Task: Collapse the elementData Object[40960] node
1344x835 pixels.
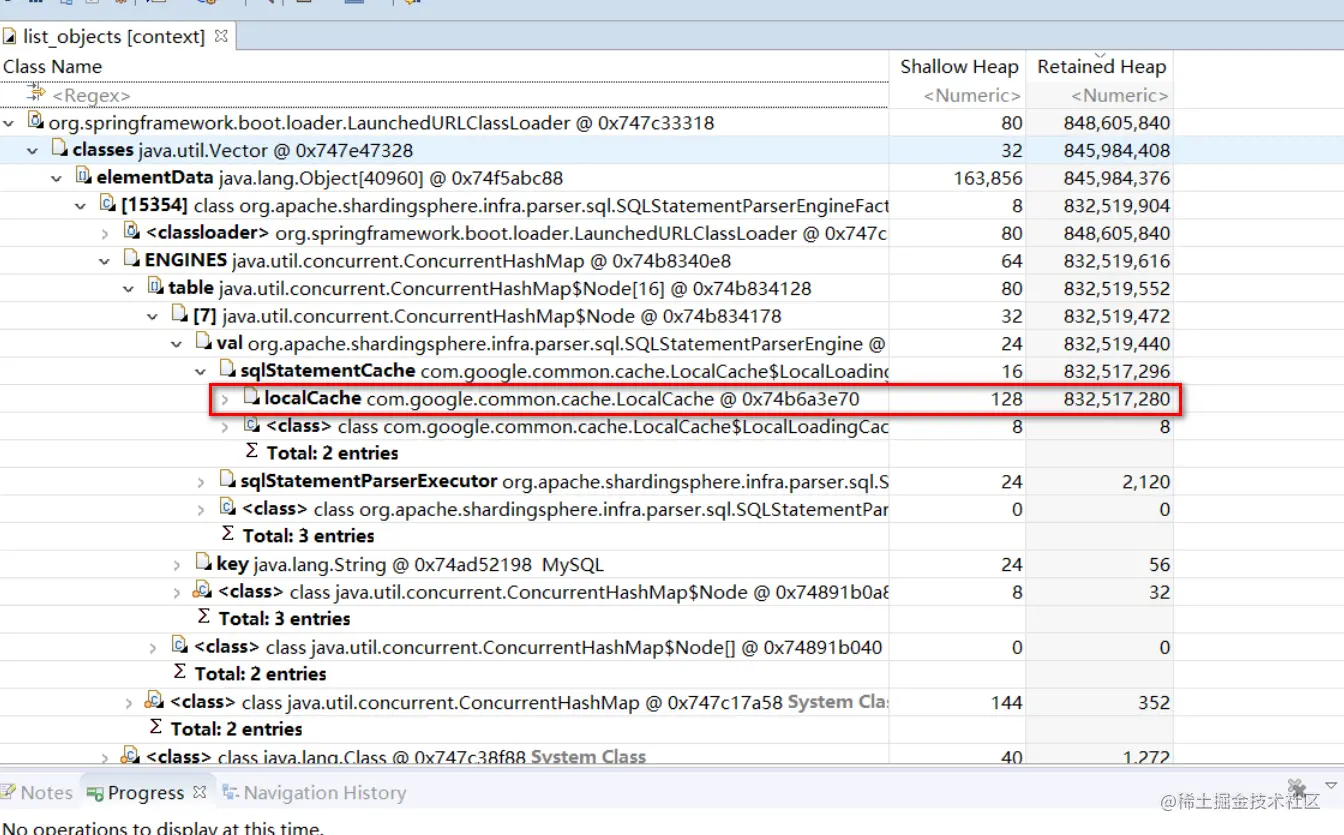Action: [57, 178]
